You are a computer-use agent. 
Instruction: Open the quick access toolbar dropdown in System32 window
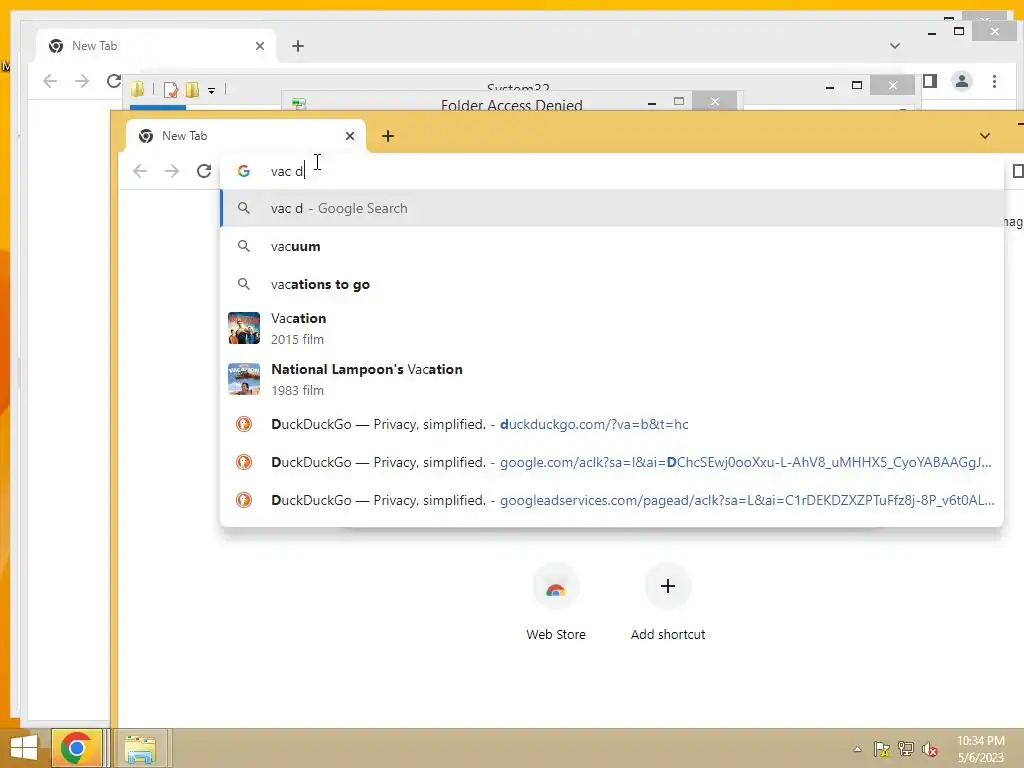coord(212,91)
